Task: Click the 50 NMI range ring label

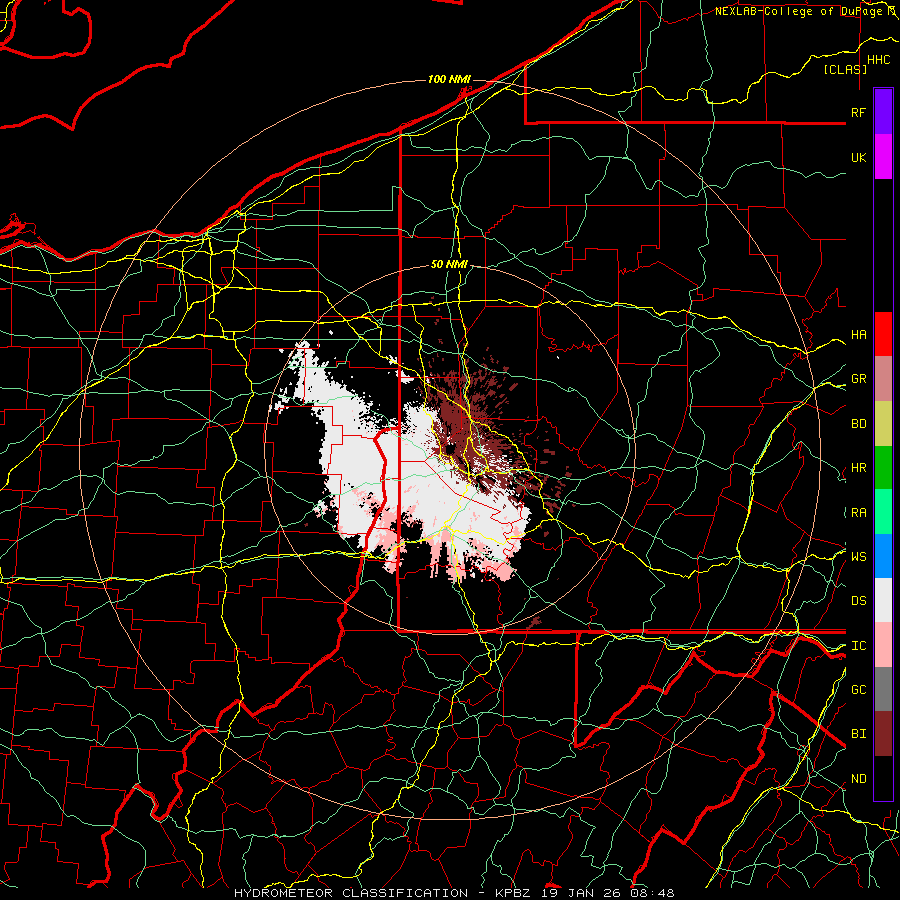Action: pos(449,265)
